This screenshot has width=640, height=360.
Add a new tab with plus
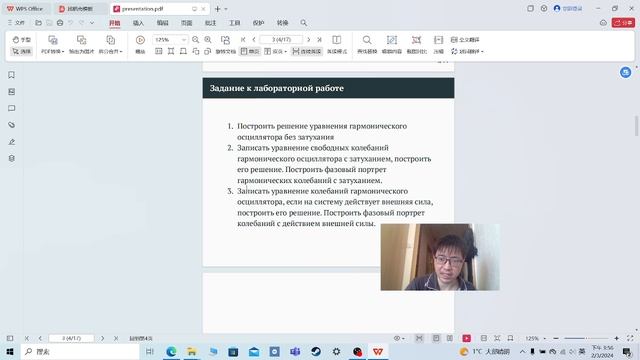click(218, 9)
